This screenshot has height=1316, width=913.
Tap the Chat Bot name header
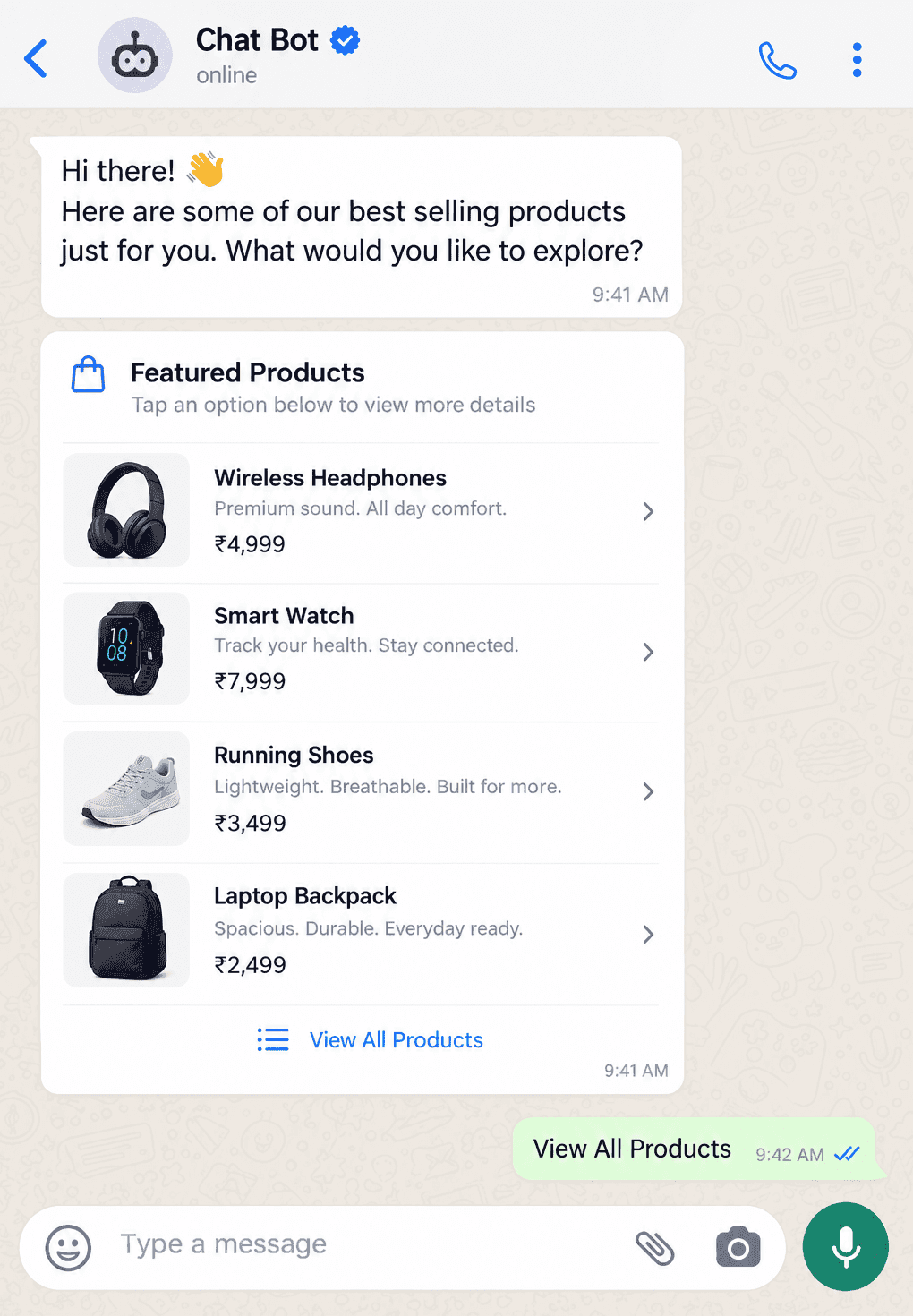pos(257,40)
